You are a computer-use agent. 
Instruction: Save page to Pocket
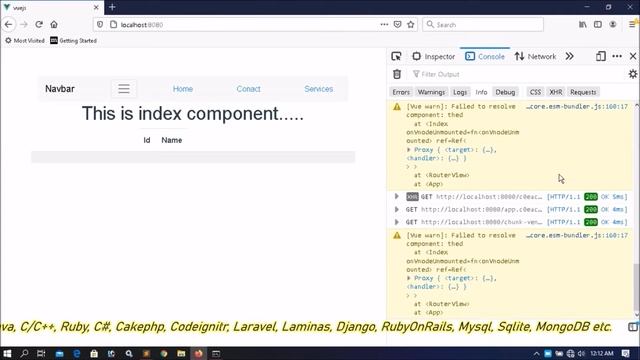398,24
